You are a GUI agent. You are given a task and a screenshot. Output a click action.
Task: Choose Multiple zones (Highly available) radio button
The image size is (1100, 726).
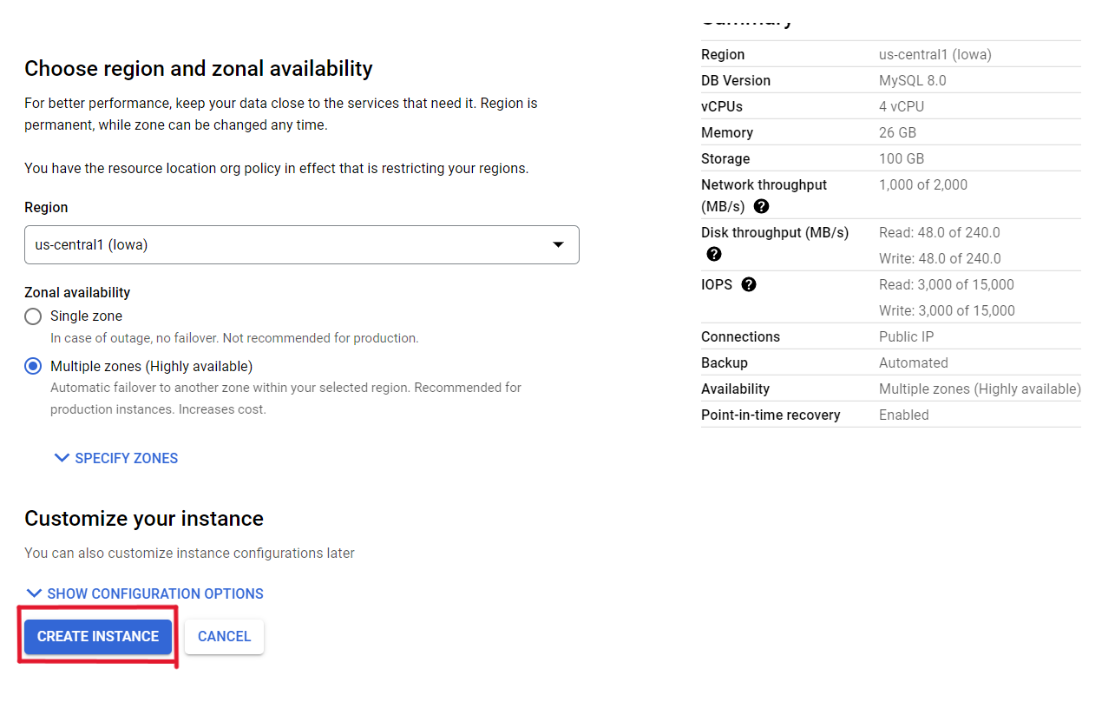pyautogui.click(x=34, y=366)
